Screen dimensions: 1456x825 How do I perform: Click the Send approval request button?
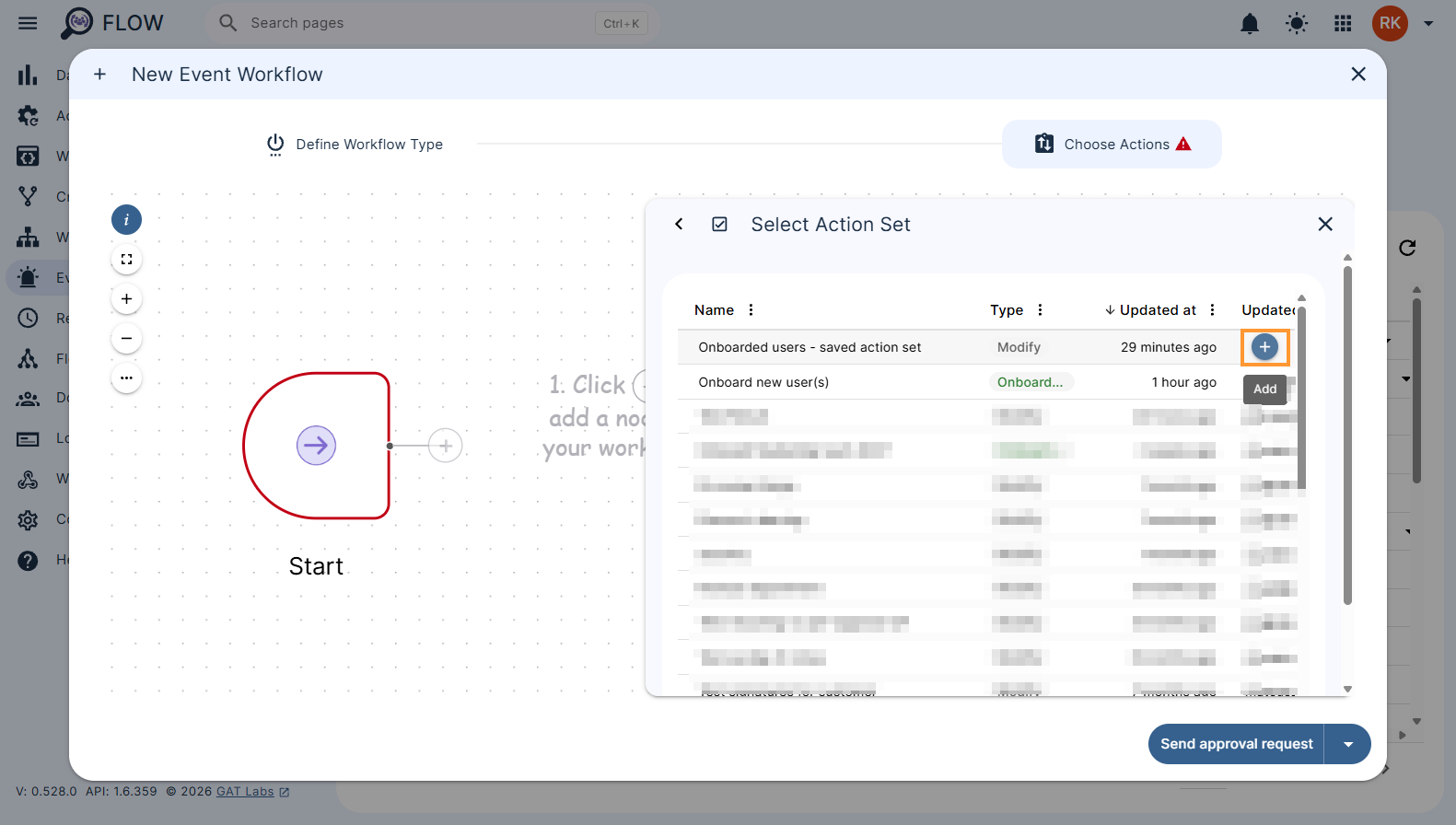[x=1236, y=744]
